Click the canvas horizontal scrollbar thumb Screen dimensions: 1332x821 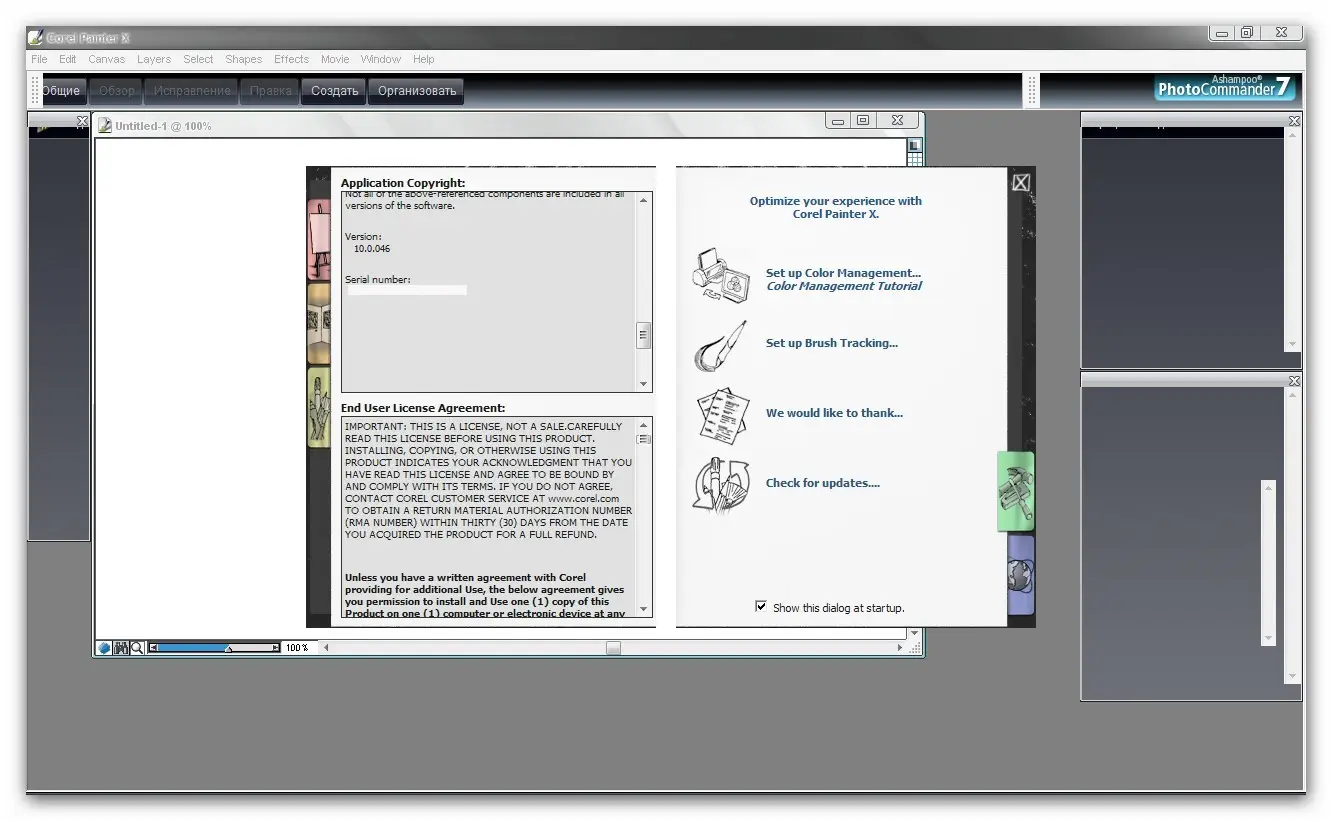pos(613,648)
